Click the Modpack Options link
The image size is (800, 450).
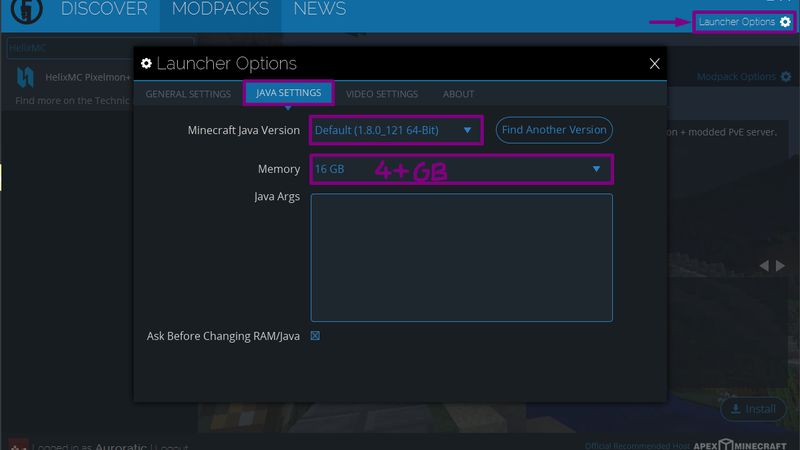(x=736, y=77)
